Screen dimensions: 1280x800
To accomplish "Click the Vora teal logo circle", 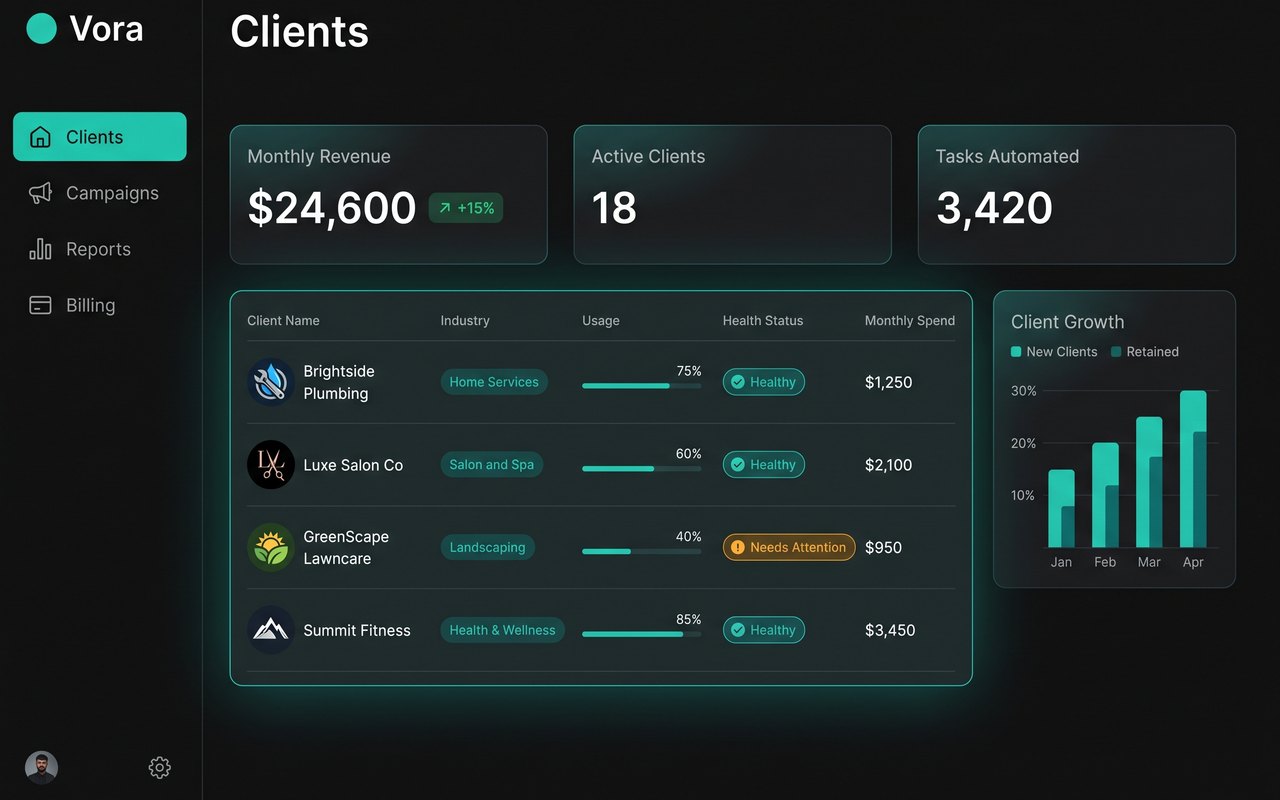I will [x=41, y=28].
